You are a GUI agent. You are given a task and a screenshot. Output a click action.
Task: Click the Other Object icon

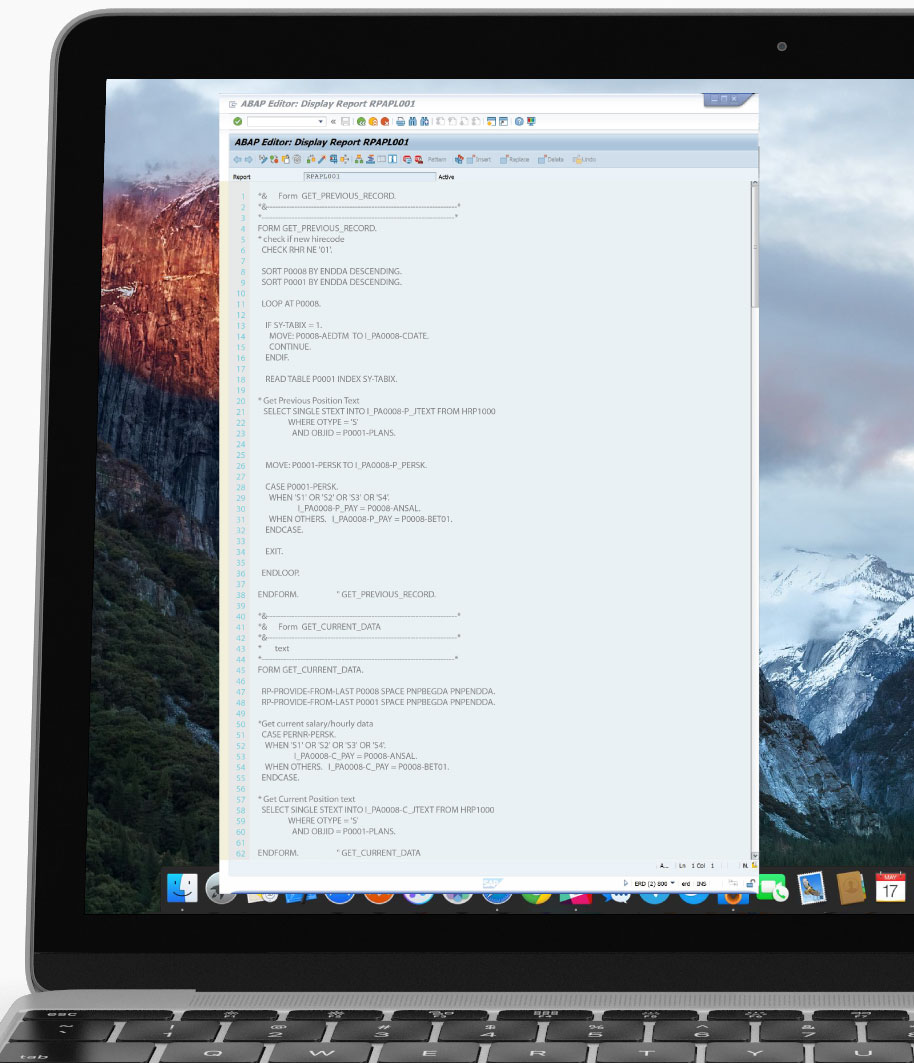coord(285,159)
